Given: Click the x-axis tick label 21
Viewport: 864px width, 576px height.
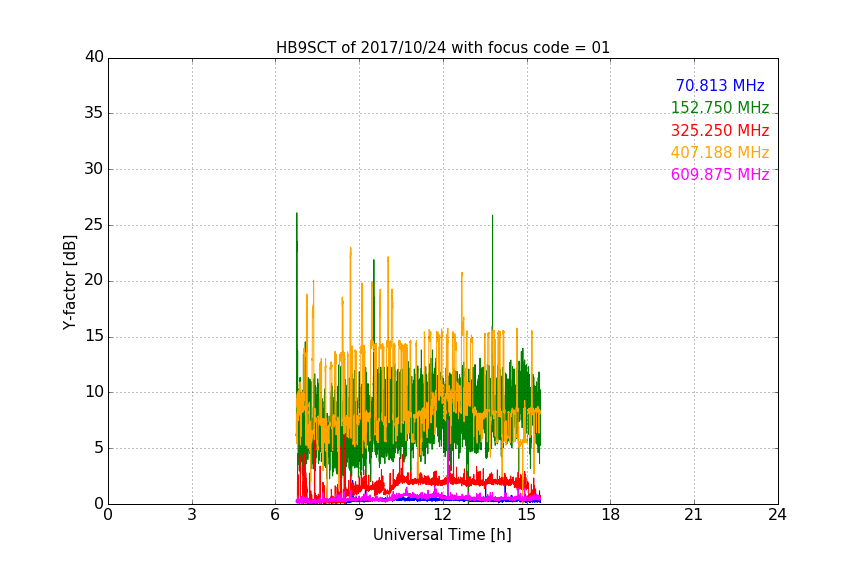Looking at the screenshot, I should point(694,515).
